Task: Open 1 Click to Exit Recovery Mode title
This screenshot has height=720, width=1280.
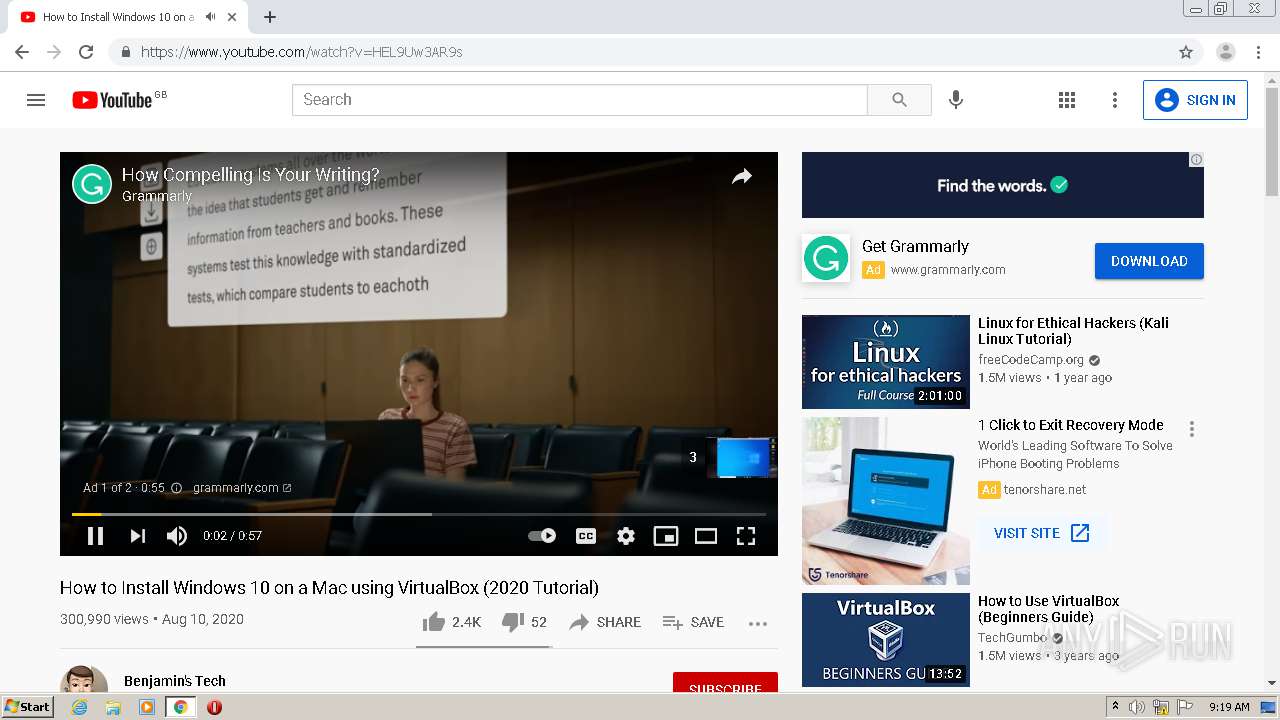Action: point(1071,425)
